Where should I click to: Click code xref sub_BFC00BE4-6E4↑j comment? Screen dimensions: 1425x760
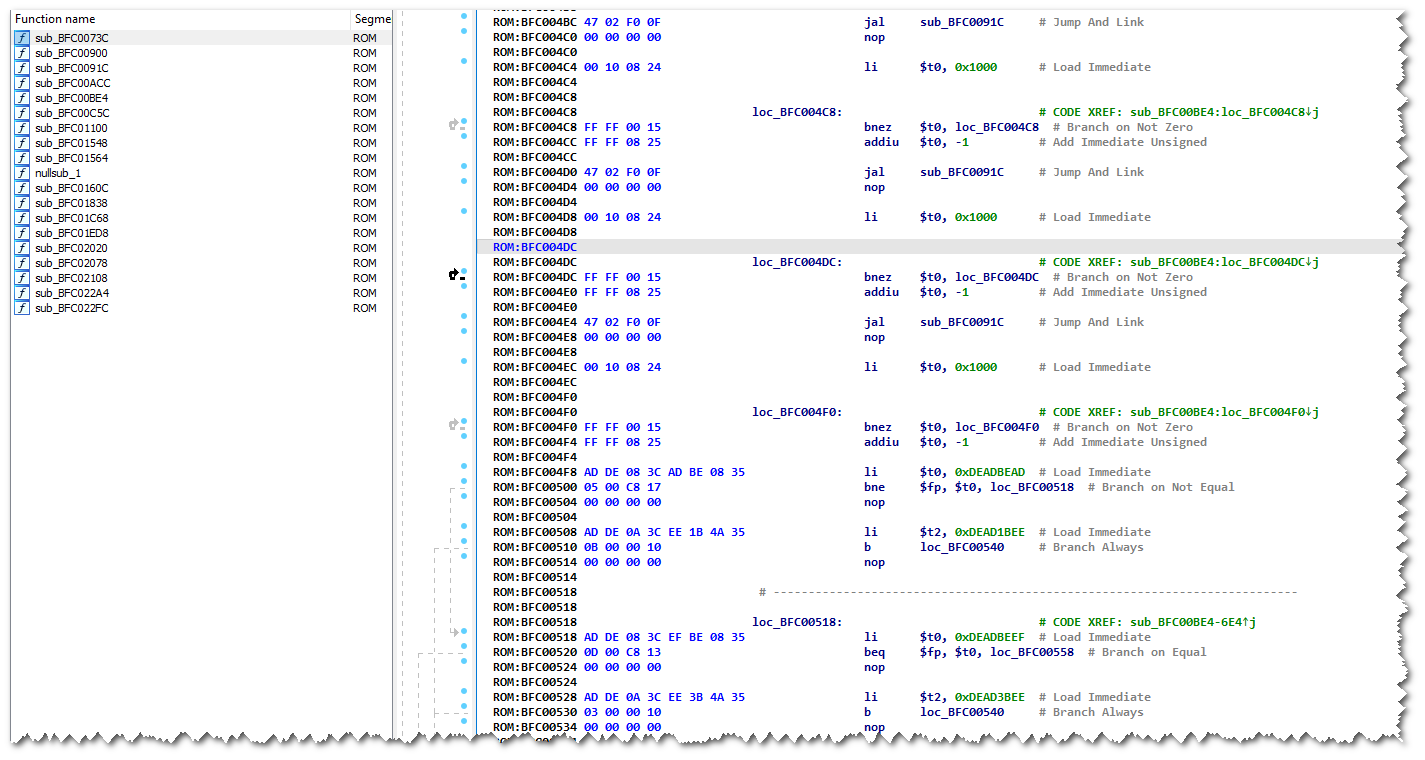1148,622
